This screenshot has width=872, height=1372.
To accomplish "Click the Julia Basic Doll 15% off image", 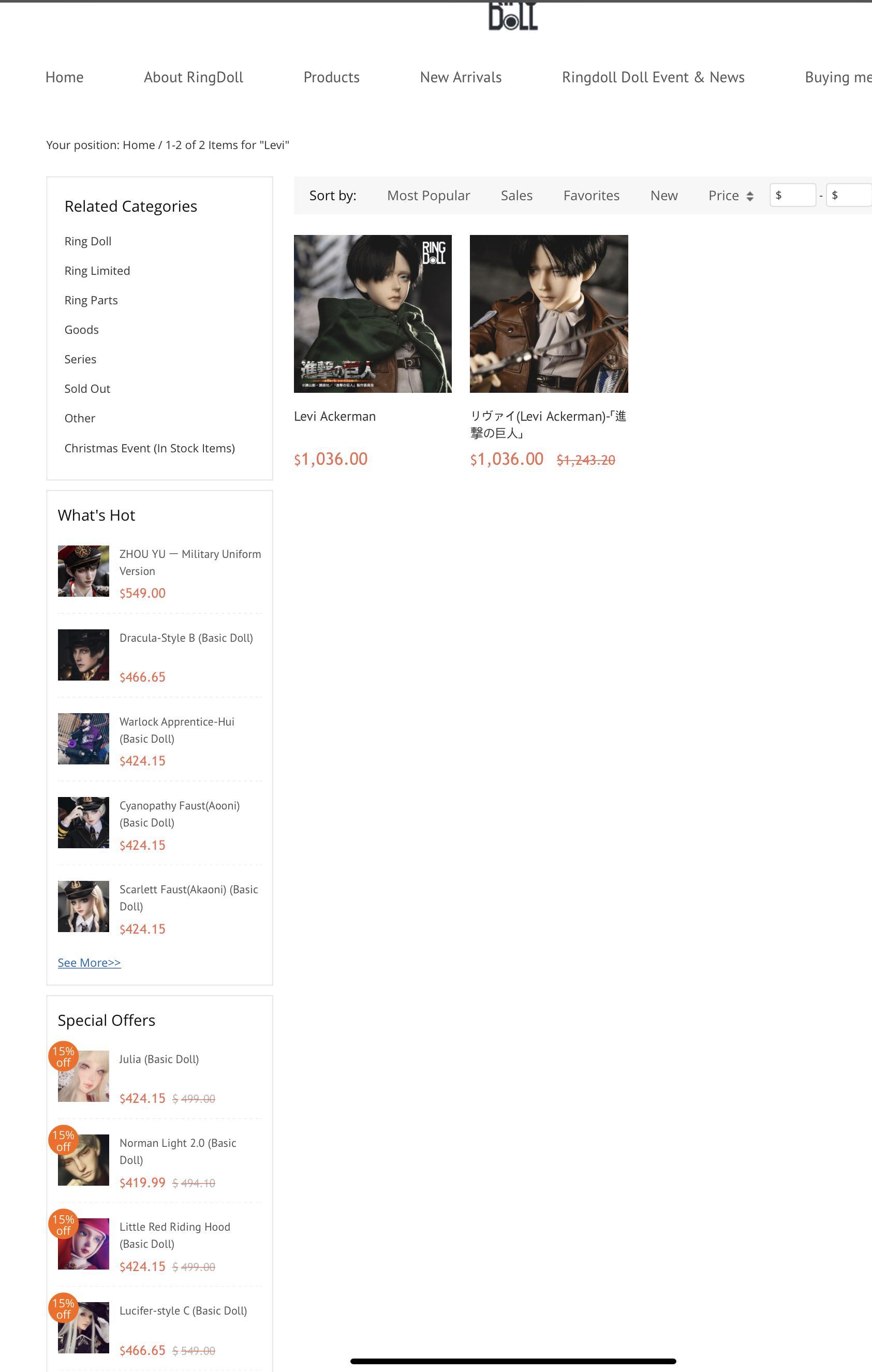I will pyautogui.click(x=83, y=1076).
